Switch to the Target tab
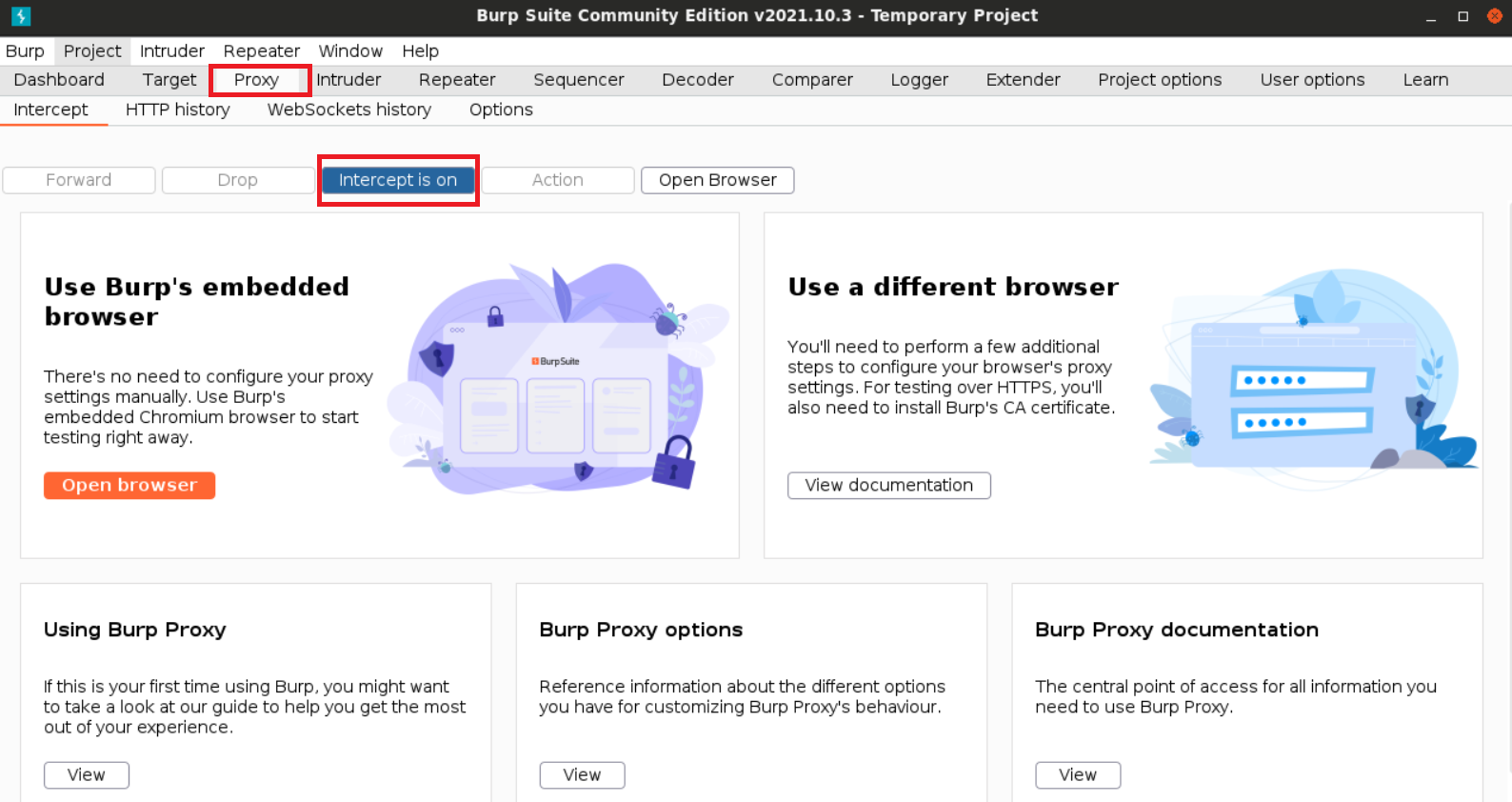Screen dimensions: 1512x802 (169, 80)
